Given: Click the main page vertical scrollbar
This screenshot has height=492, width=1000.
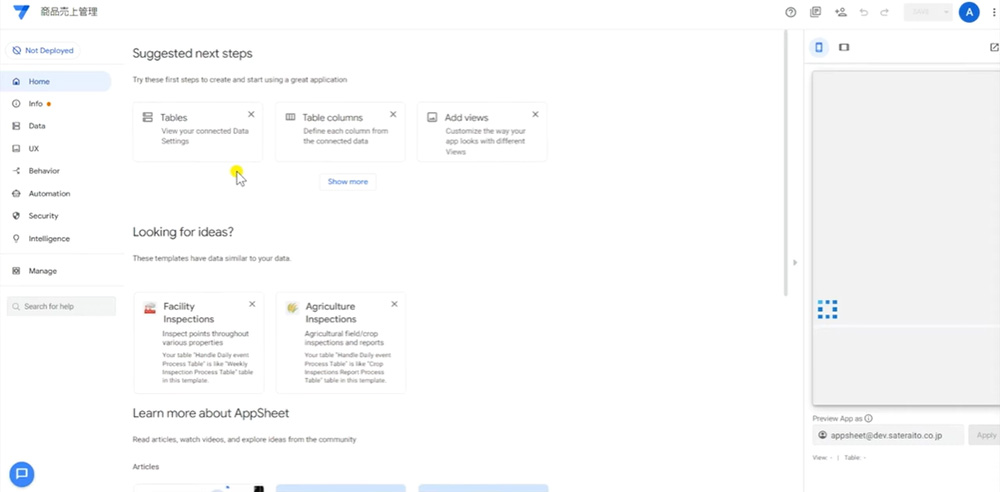Looking at the screenshot, I should click(786, 163).
